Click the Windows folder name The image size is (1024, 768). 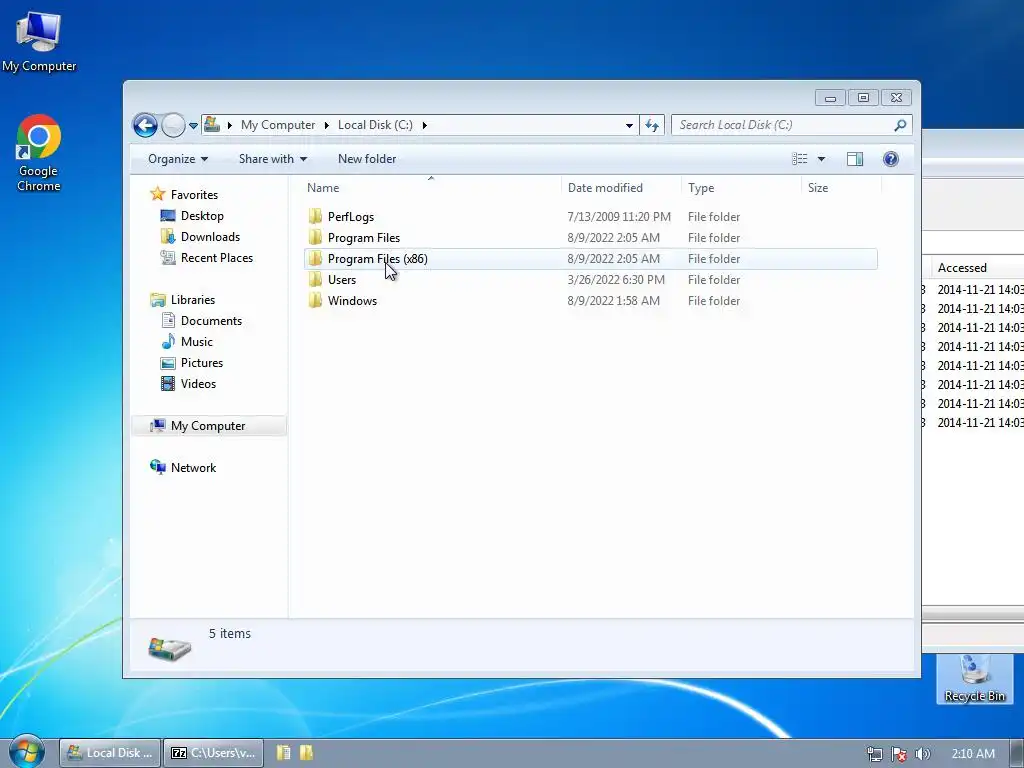(352, 300)
